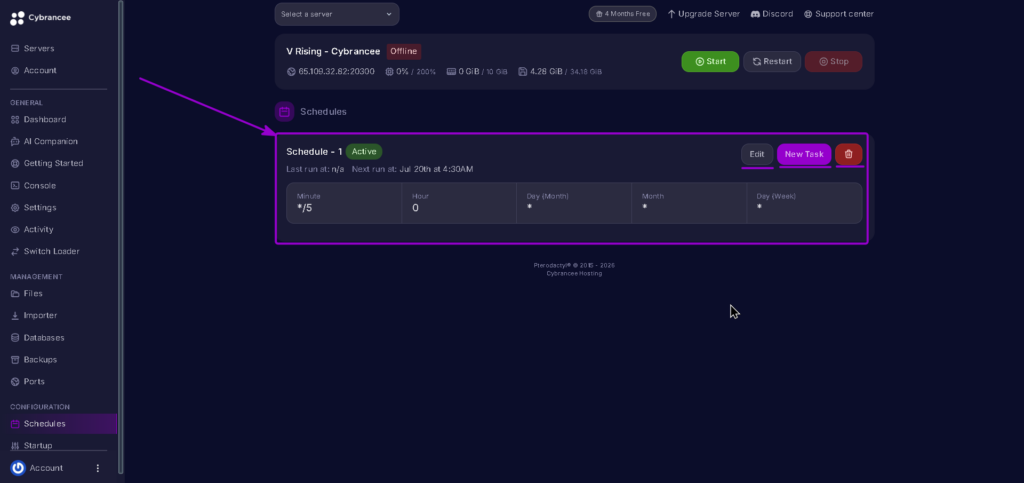The width and height of the screenshot is (1024, 483).
Task: Click the Hour 0 cell
Action: [x=459, y=203]
